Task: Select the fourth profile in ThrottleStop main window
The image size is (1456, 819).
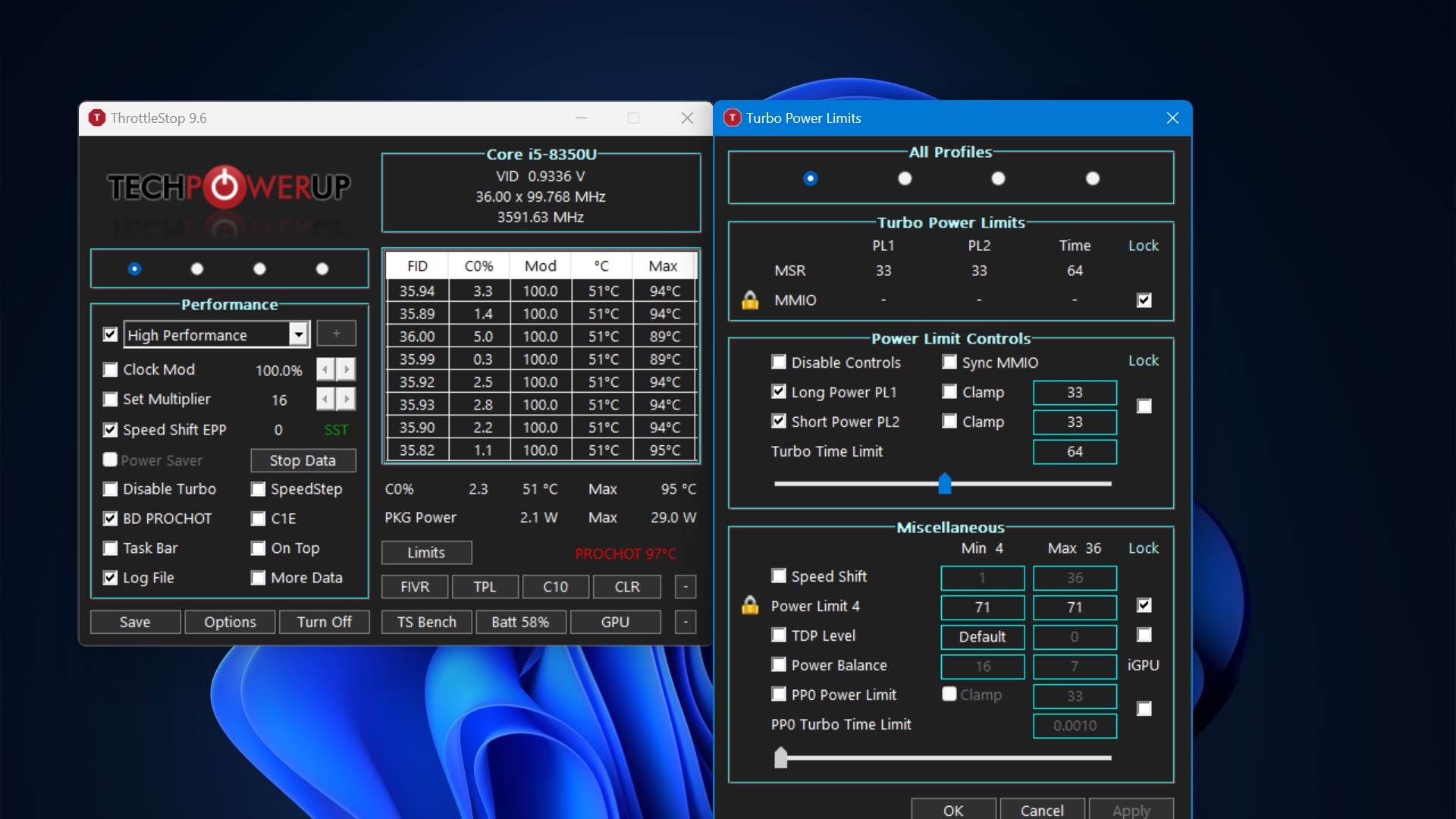Action: pos(322,268)
